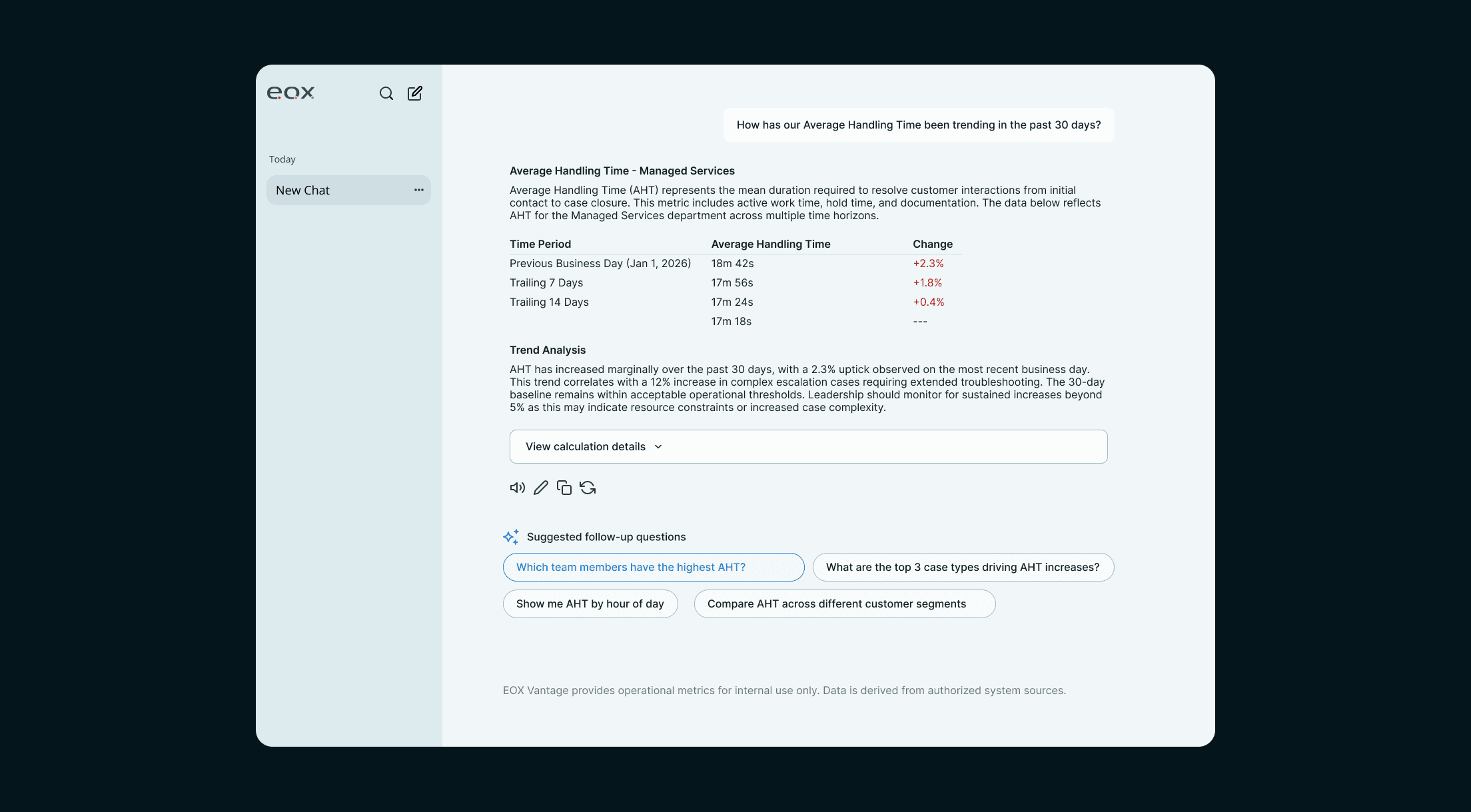Screen dimensions: 1471x812
Task: Choose the top 3 case types question
Action: (x=963, y=568)
